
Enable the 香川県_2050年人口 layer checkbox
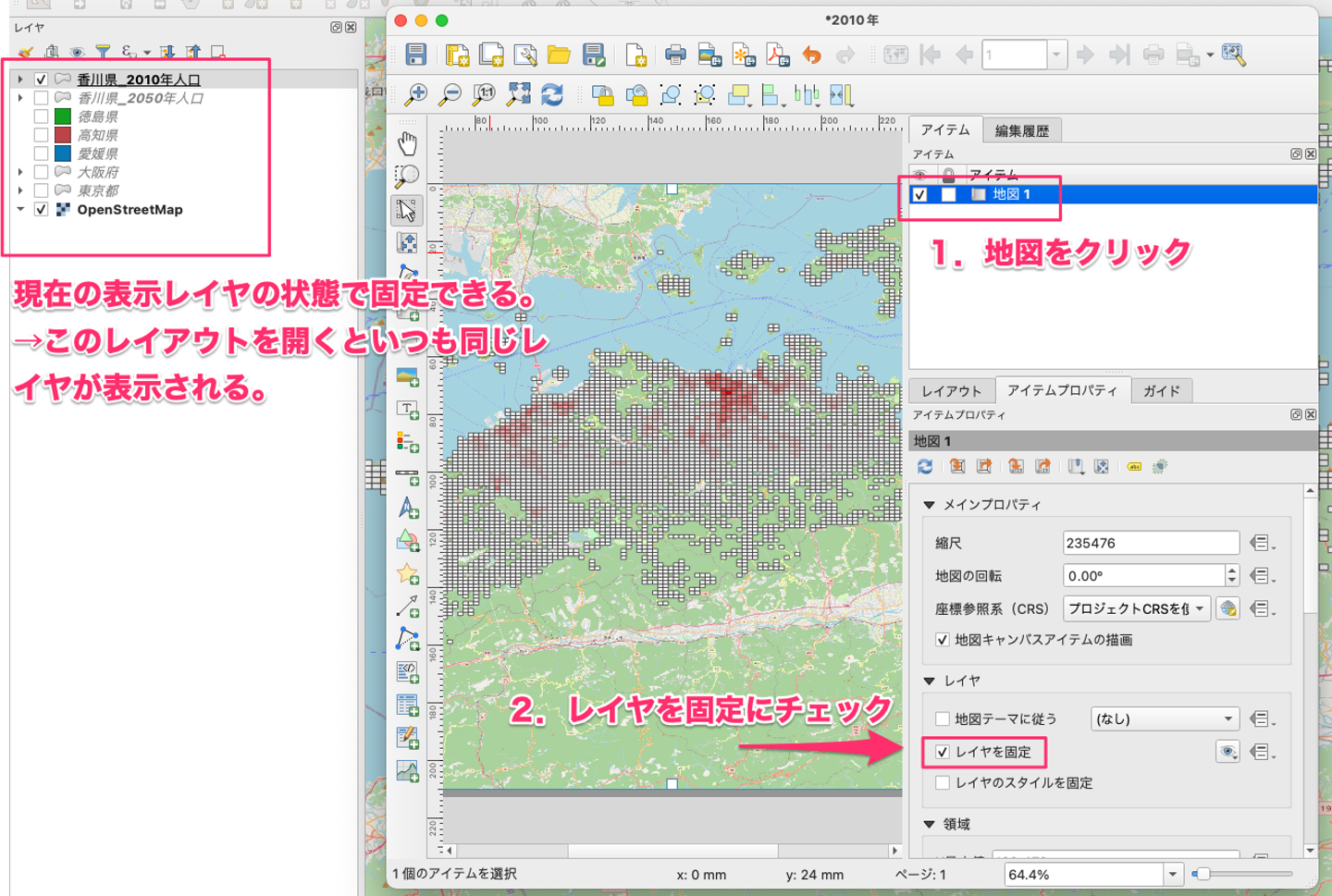pyautogui.click(x=41, y=98)
